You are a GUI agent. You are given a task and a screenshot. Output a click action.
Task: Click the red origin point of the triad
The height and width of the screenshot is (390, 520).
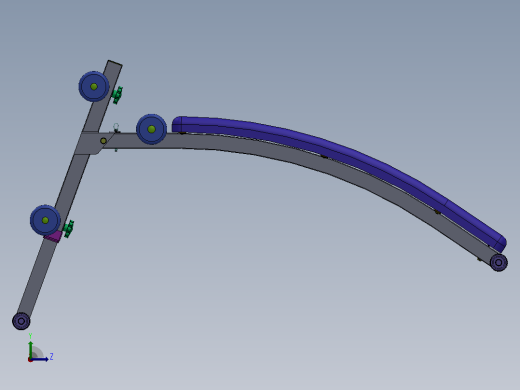[30, 360]
